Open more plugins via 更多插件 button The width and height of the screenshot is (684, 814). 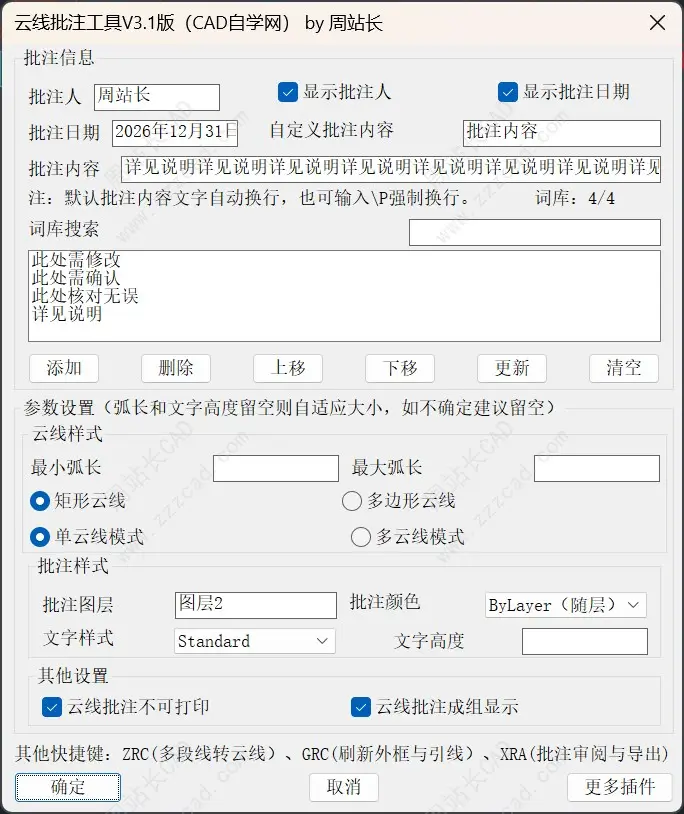tap(620, 787)
